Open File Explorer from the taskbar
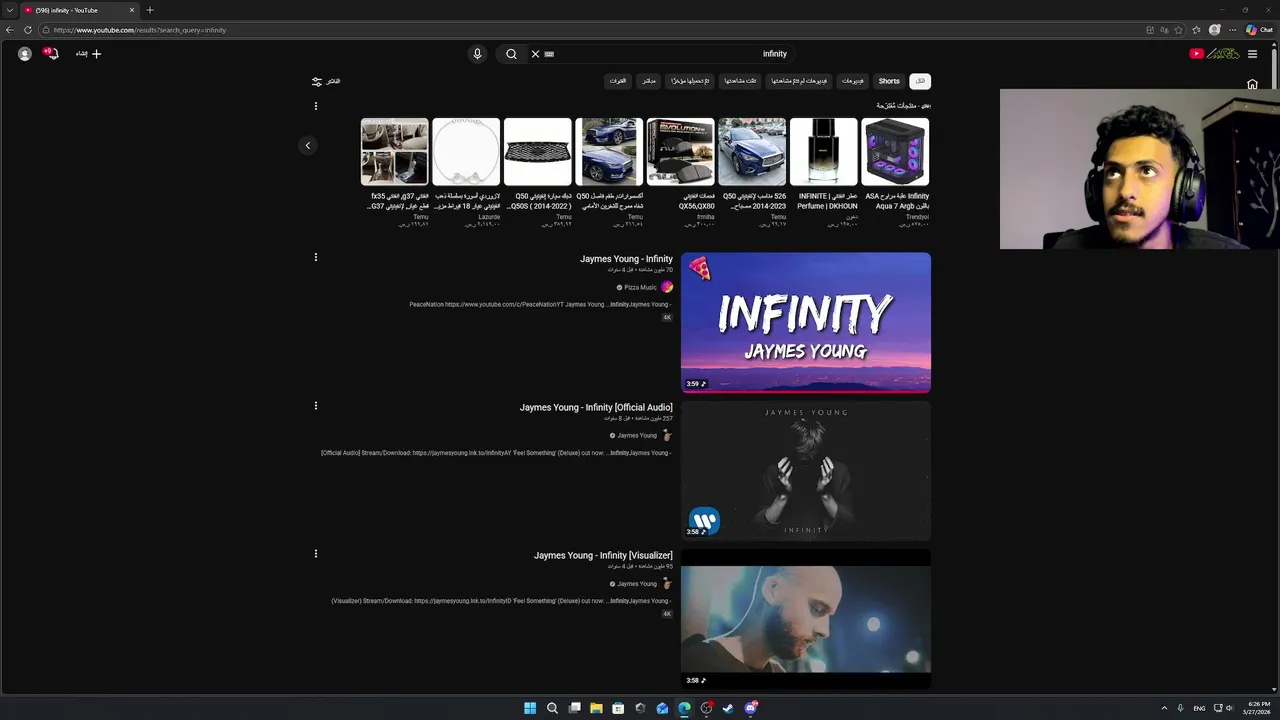The height and width of the screenshot is (720, 1280). point(596,708)
